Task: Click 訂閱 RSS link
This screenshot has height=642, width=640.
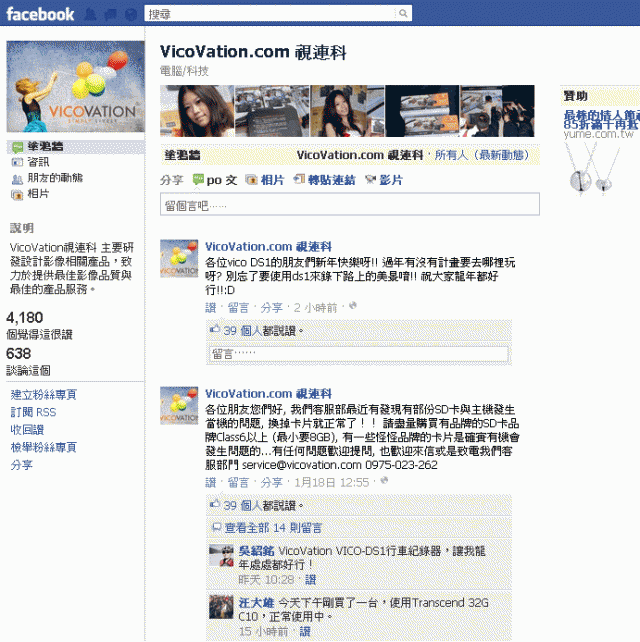Action: pyautogui.click(x=33, y=412)
